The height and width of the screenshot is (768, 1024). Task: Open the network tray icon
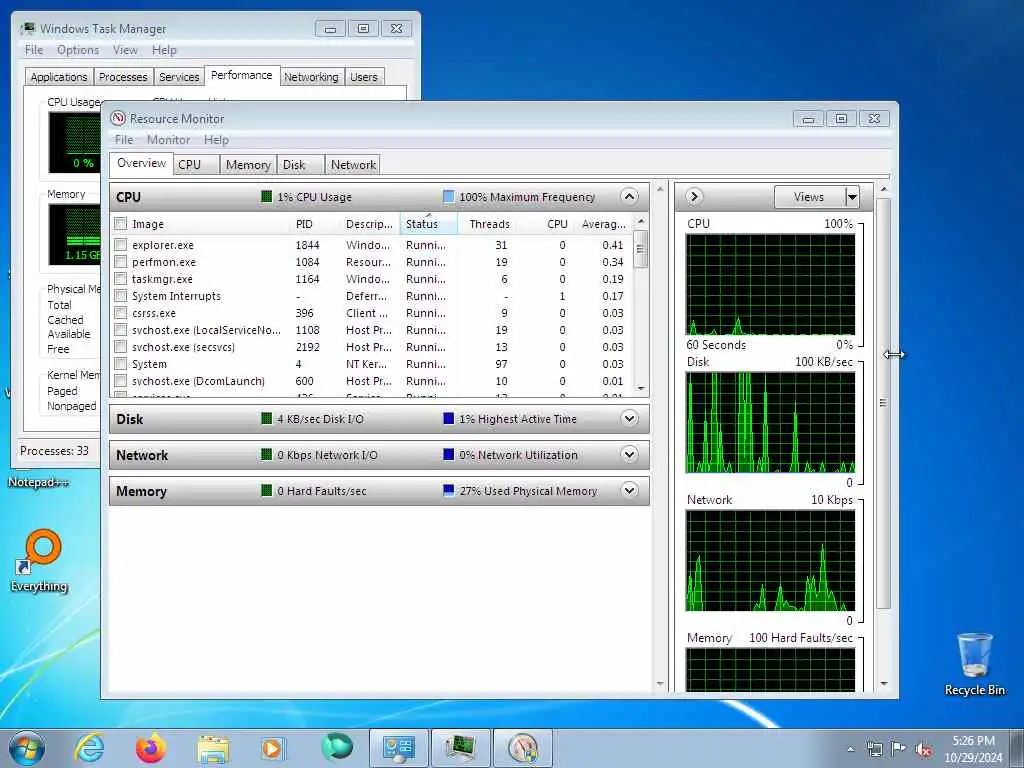click(874, 749)
